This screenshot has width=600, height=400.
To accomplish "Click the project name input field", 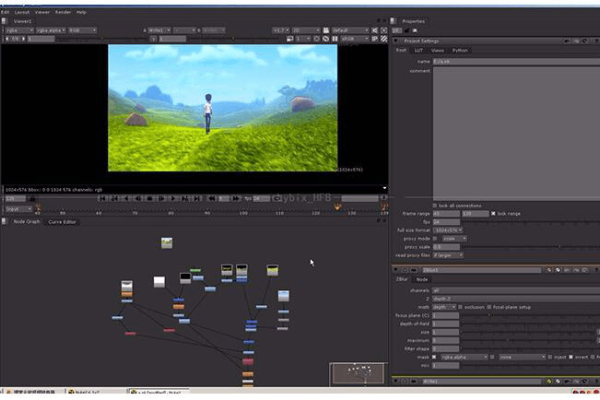I will [x=512, y=60].
